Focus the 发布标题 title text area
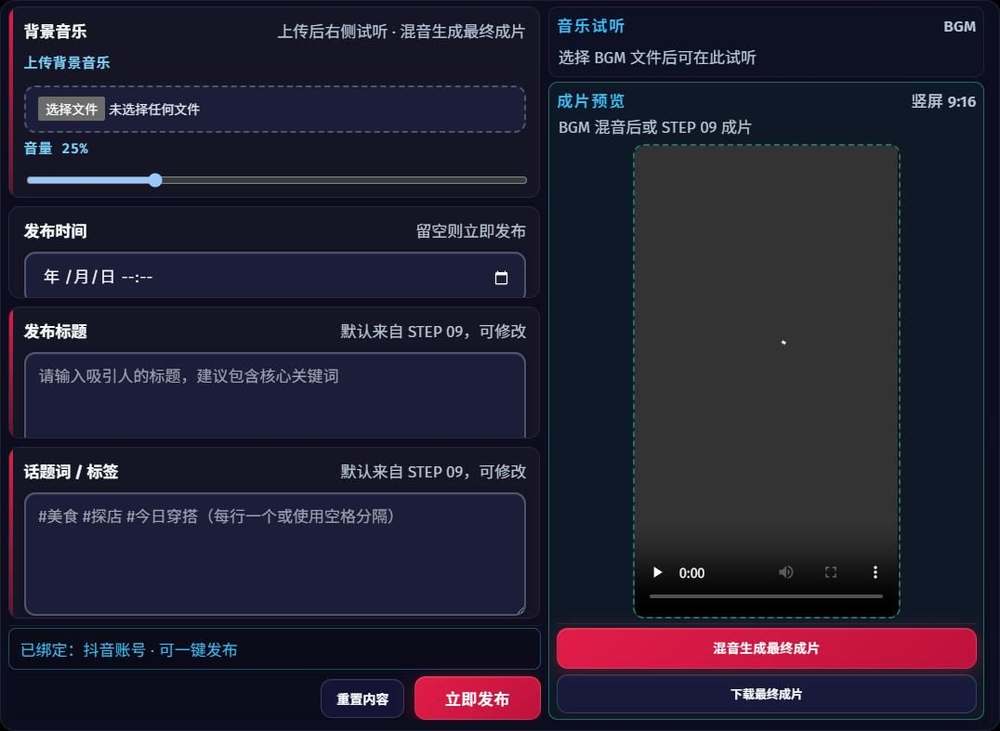Screen dimensions: 1000x731 tap(275, 395)
